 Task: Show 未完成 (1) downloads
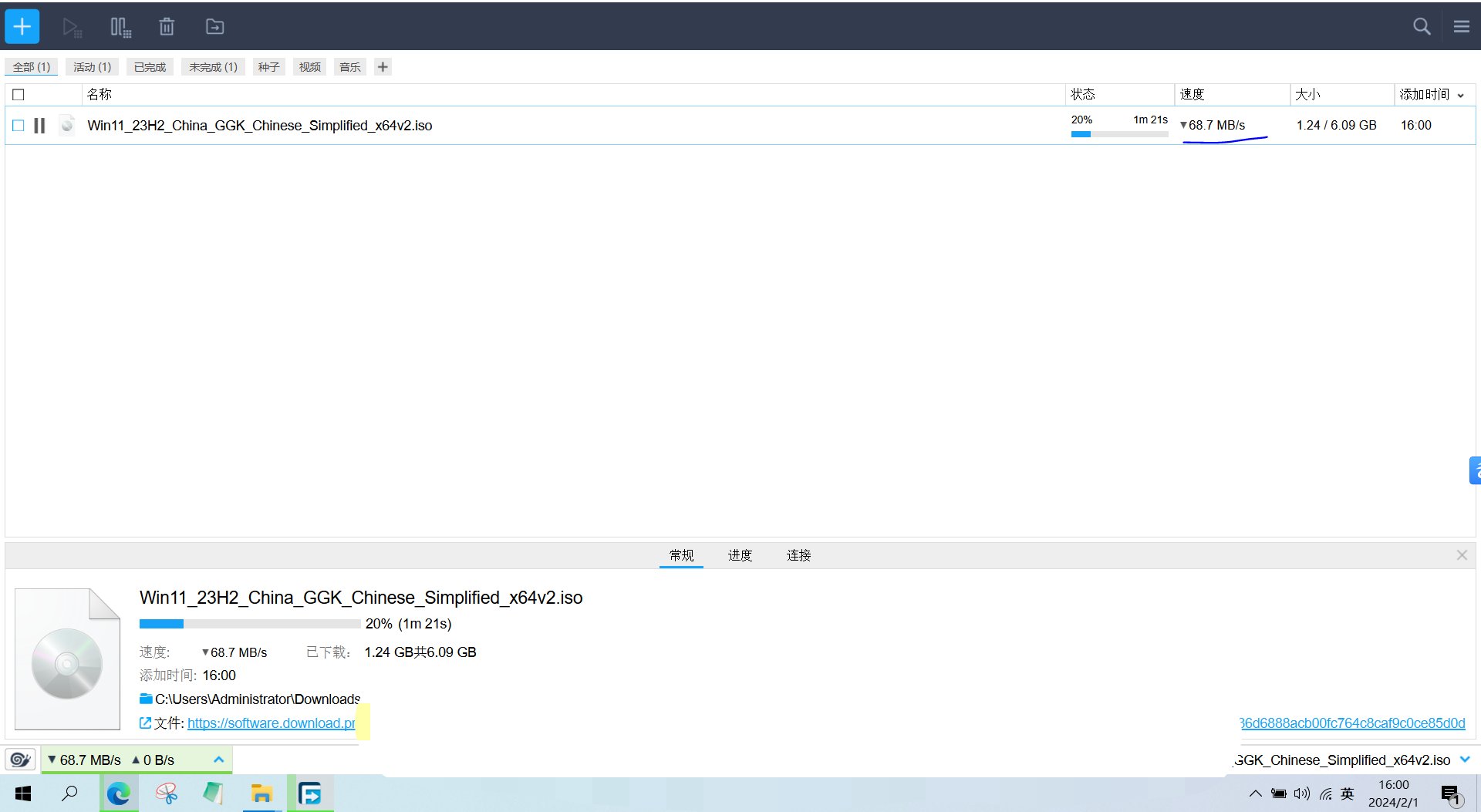(x=213, y=67)
